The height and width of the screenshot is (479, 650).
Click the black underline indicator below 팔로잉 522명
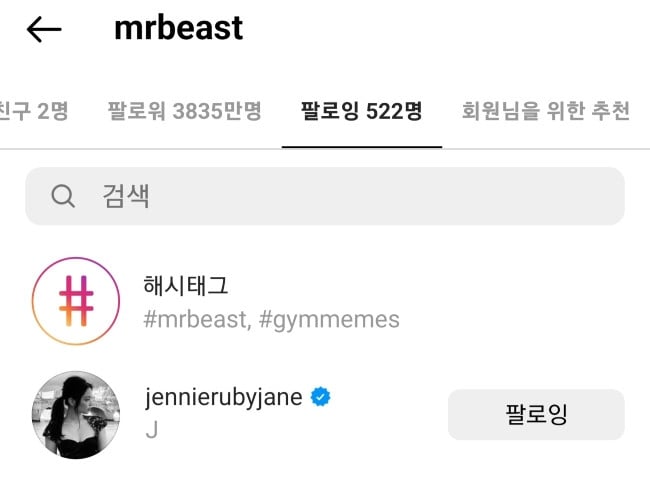(x=362, y=146)
